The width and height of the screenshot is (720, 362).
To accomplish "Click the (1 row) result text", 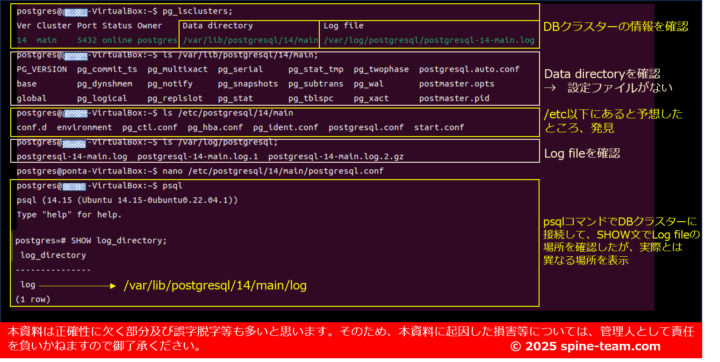I will (x=33, y=300).
